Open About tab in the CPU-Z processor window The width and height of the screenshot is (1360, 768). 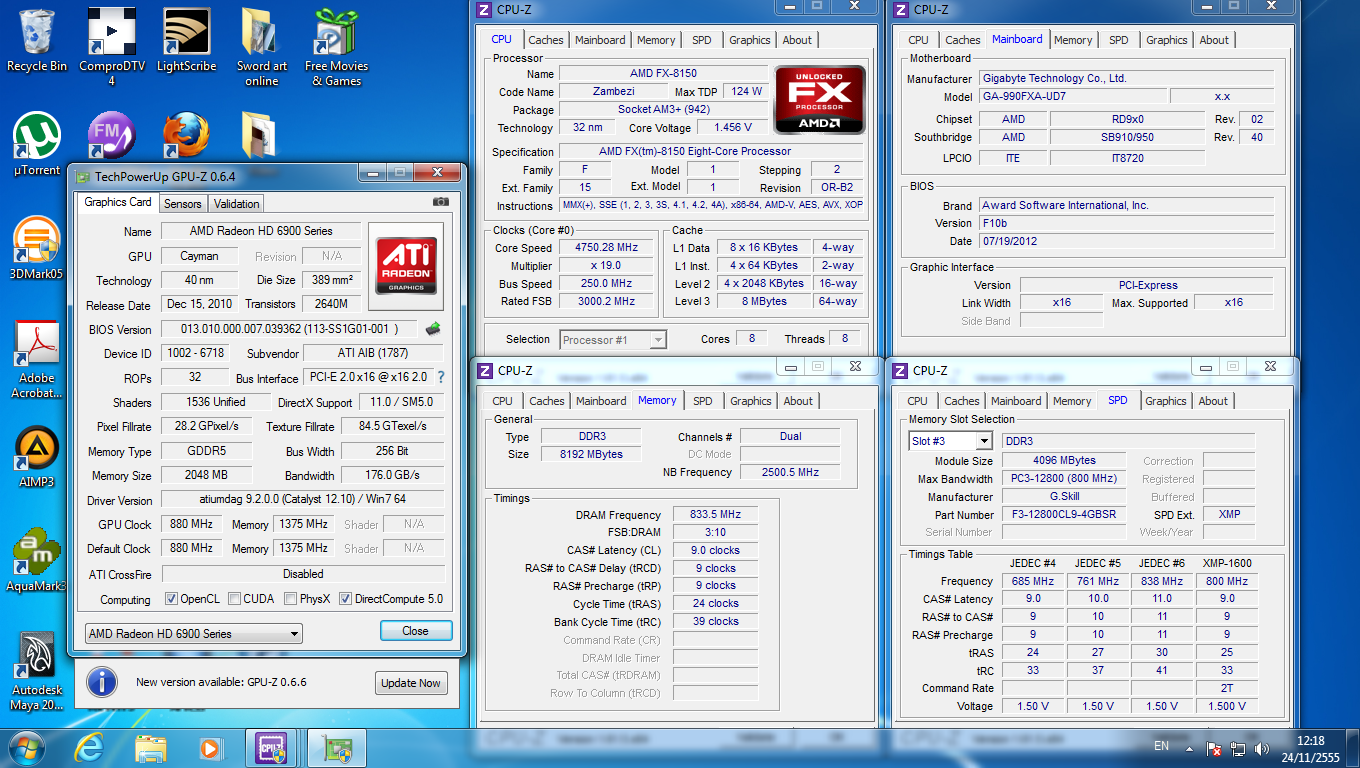(x=797, y=40)
